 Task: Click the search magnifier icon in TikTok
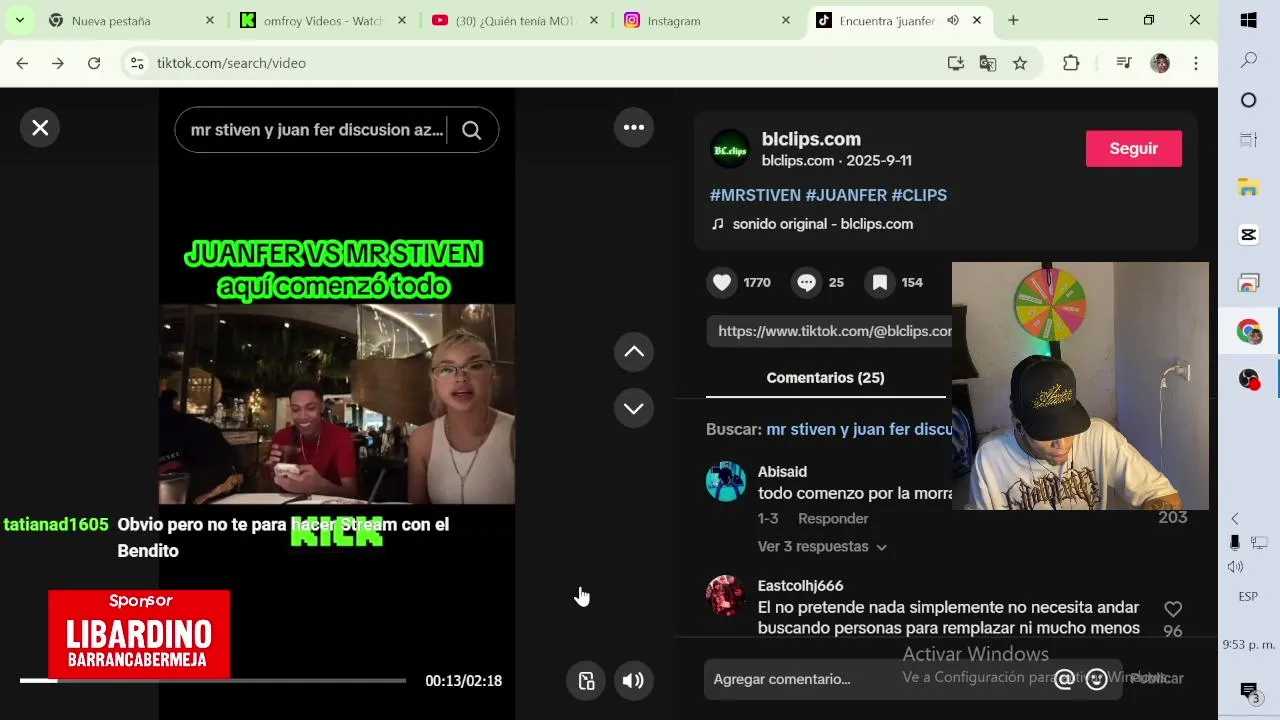[471, 130]
